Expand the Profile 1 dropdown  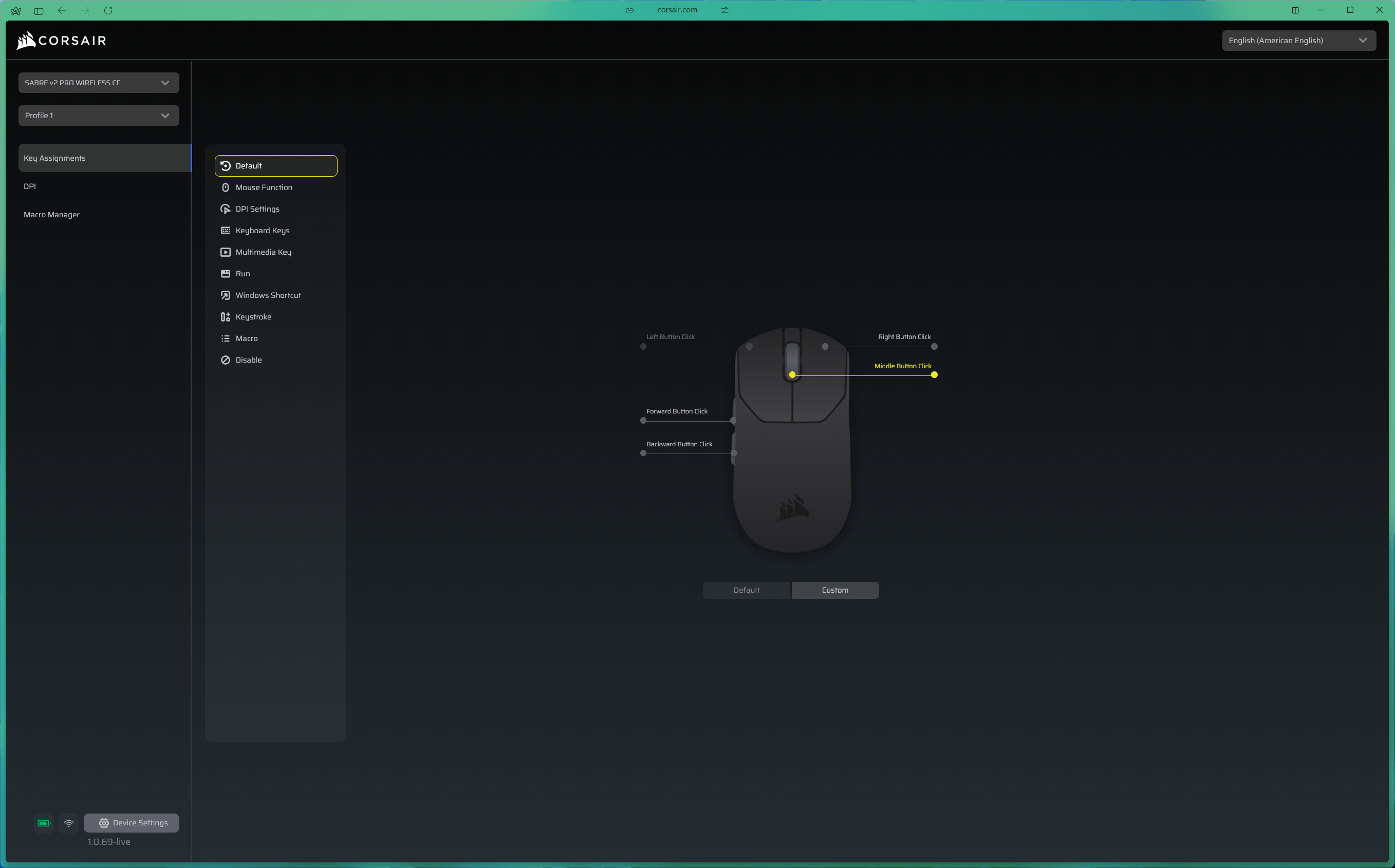pos(98,116)
